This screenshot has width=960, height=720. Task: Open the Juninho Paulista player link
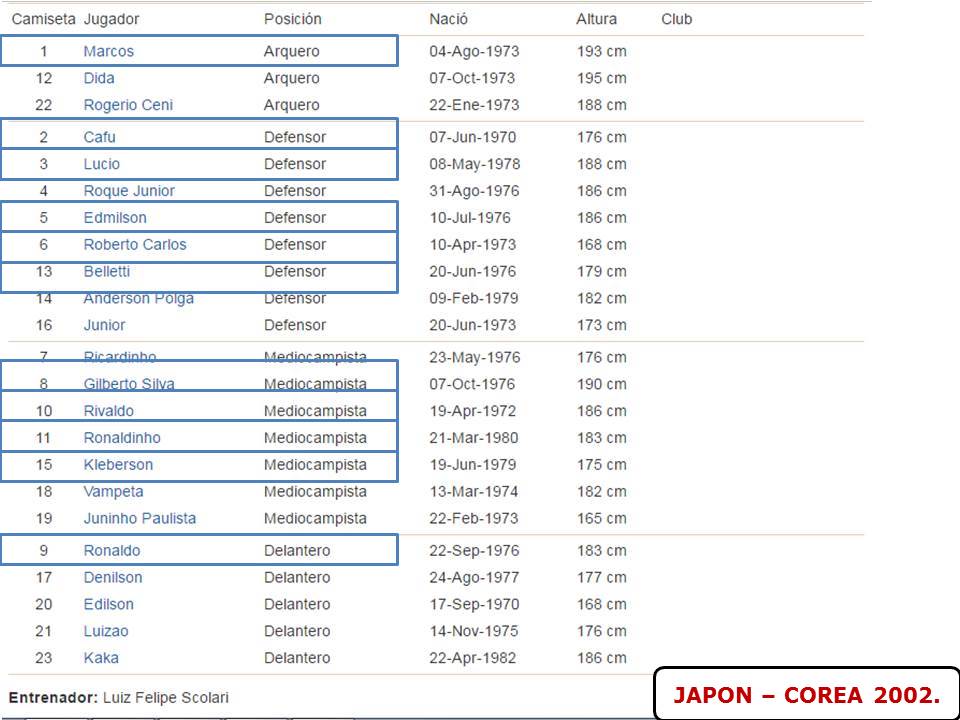[140, 519]
